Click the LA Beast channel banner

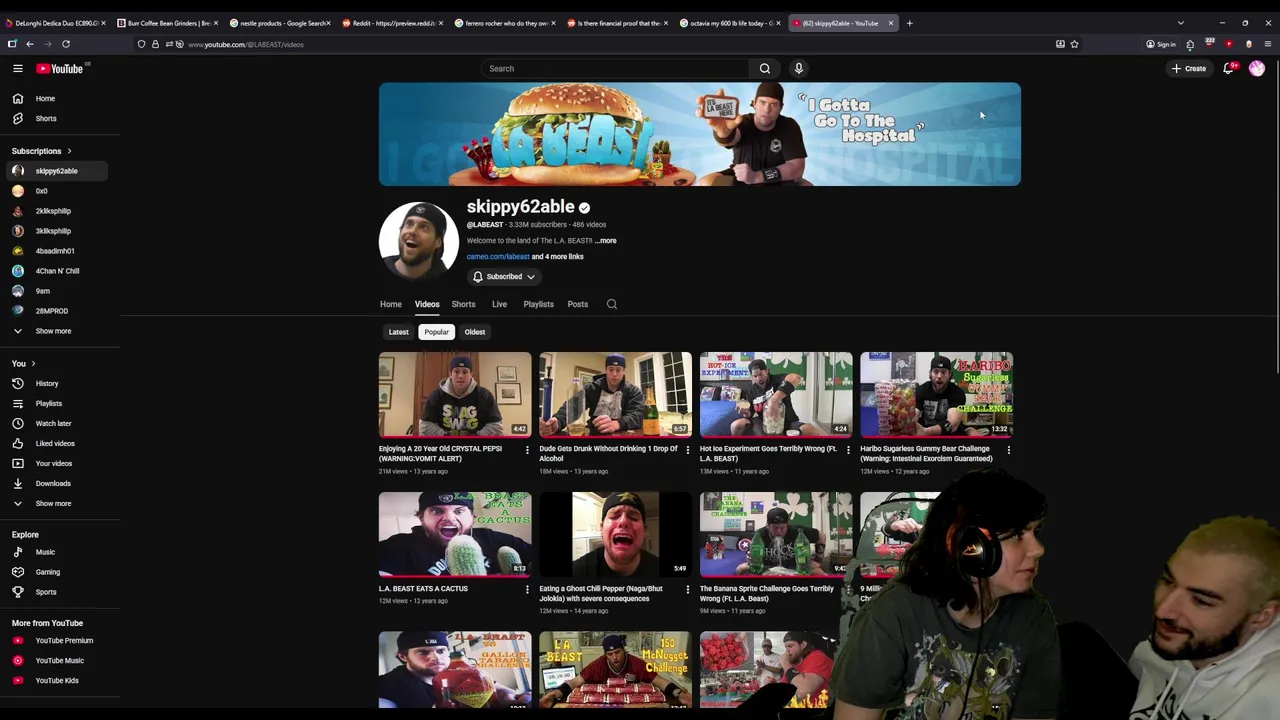tap(700, 134)
